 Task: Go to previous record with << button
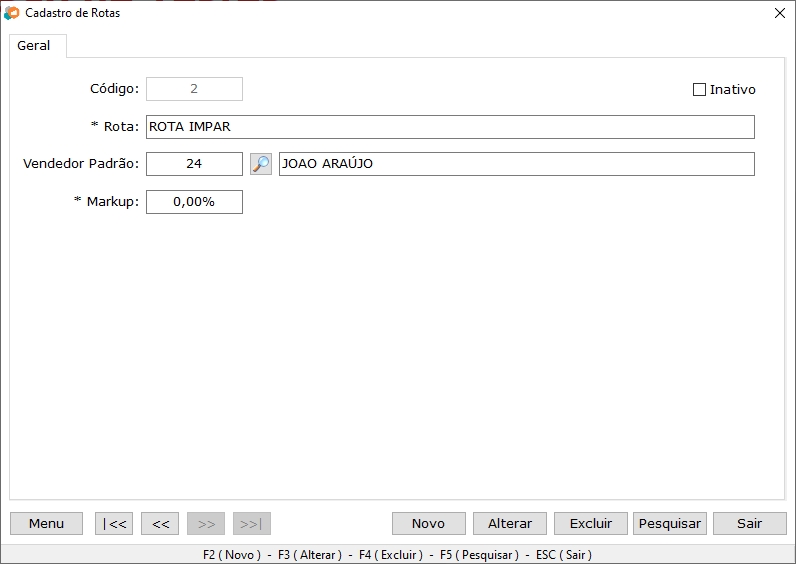coord(160,523)
